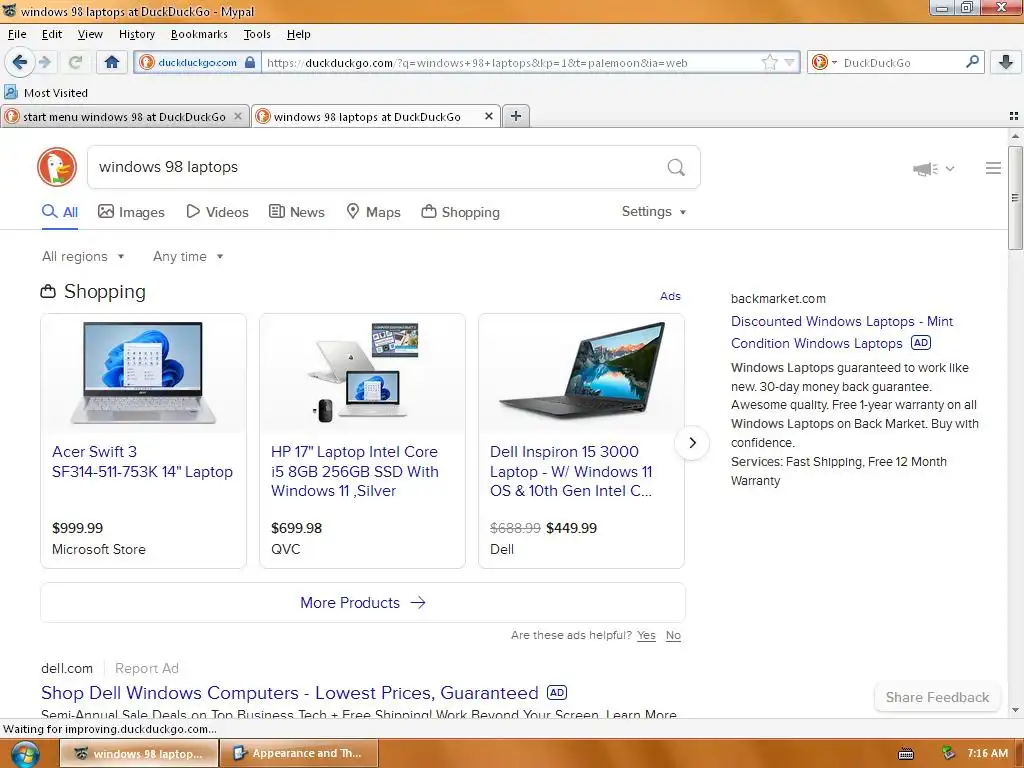Click the scrollbar down arrow
This screenshot has width=1024, height=768.
tap(1015, 709)
